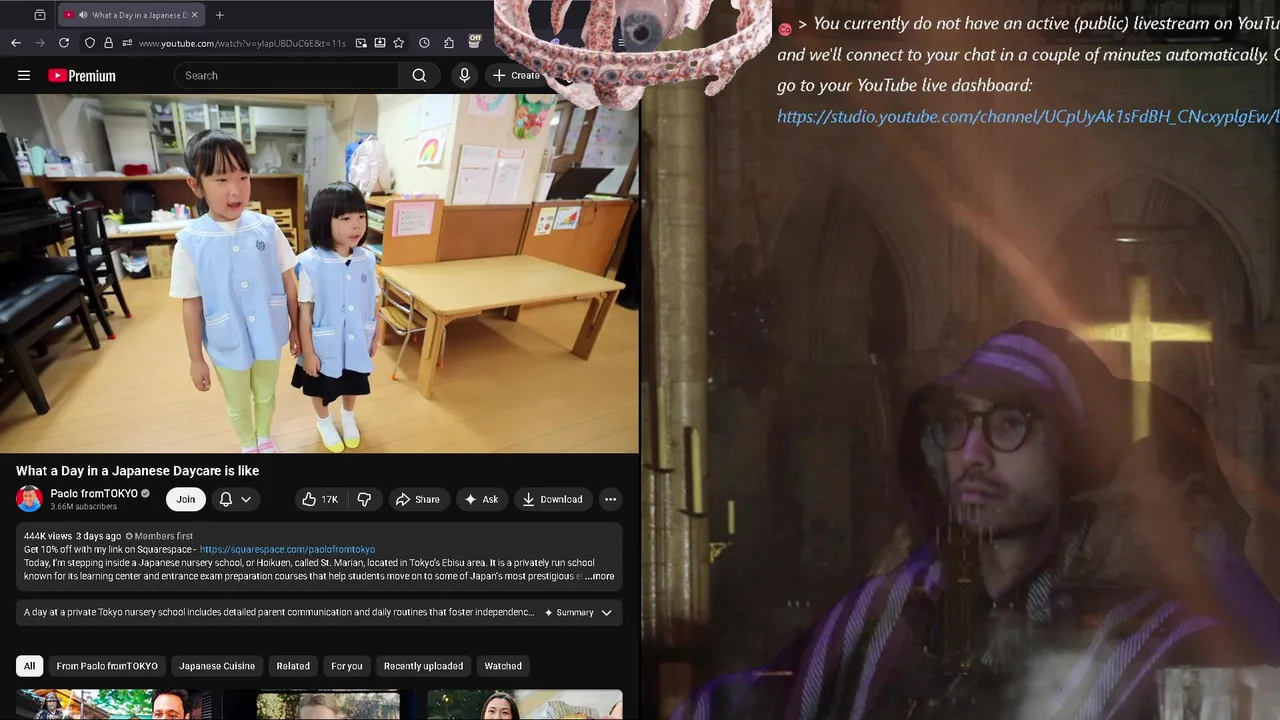This screenshot has height=720, width=1280.
Task: Open middle recommended video thumbnail
Action: coord(319,705)
